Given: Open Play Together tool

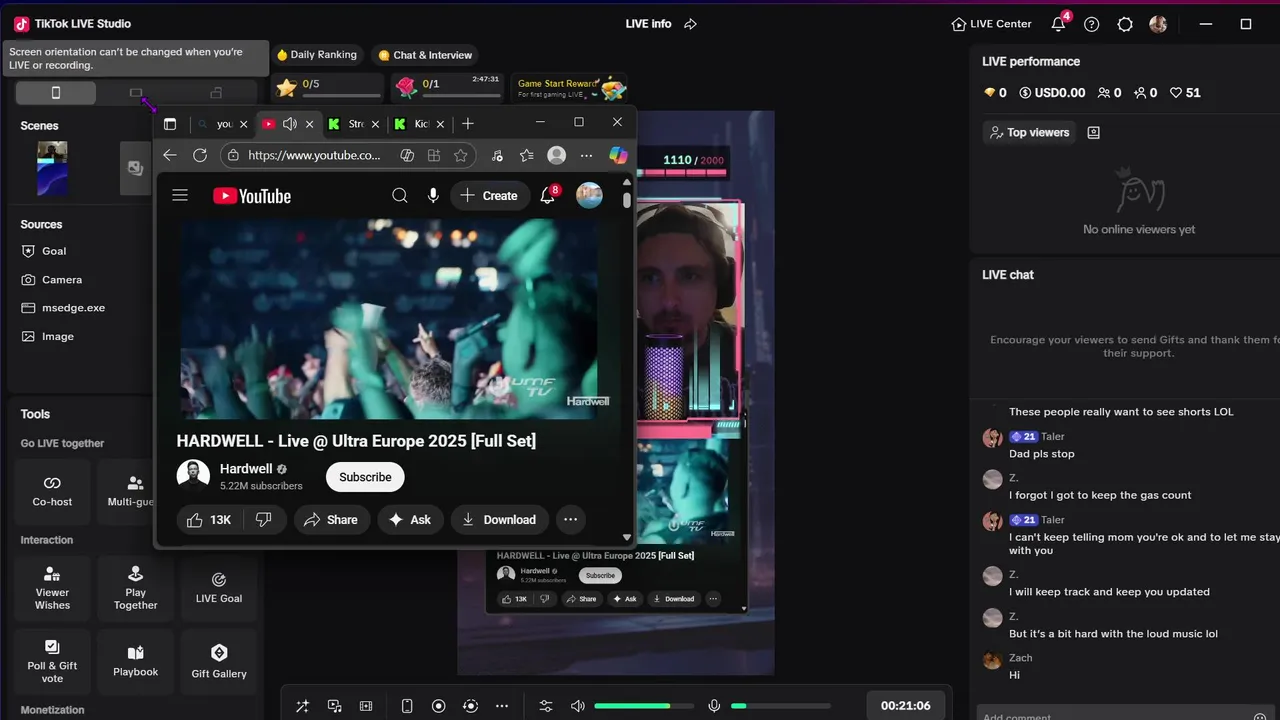Looking at the screenshot, I should (x=135, y=587).
